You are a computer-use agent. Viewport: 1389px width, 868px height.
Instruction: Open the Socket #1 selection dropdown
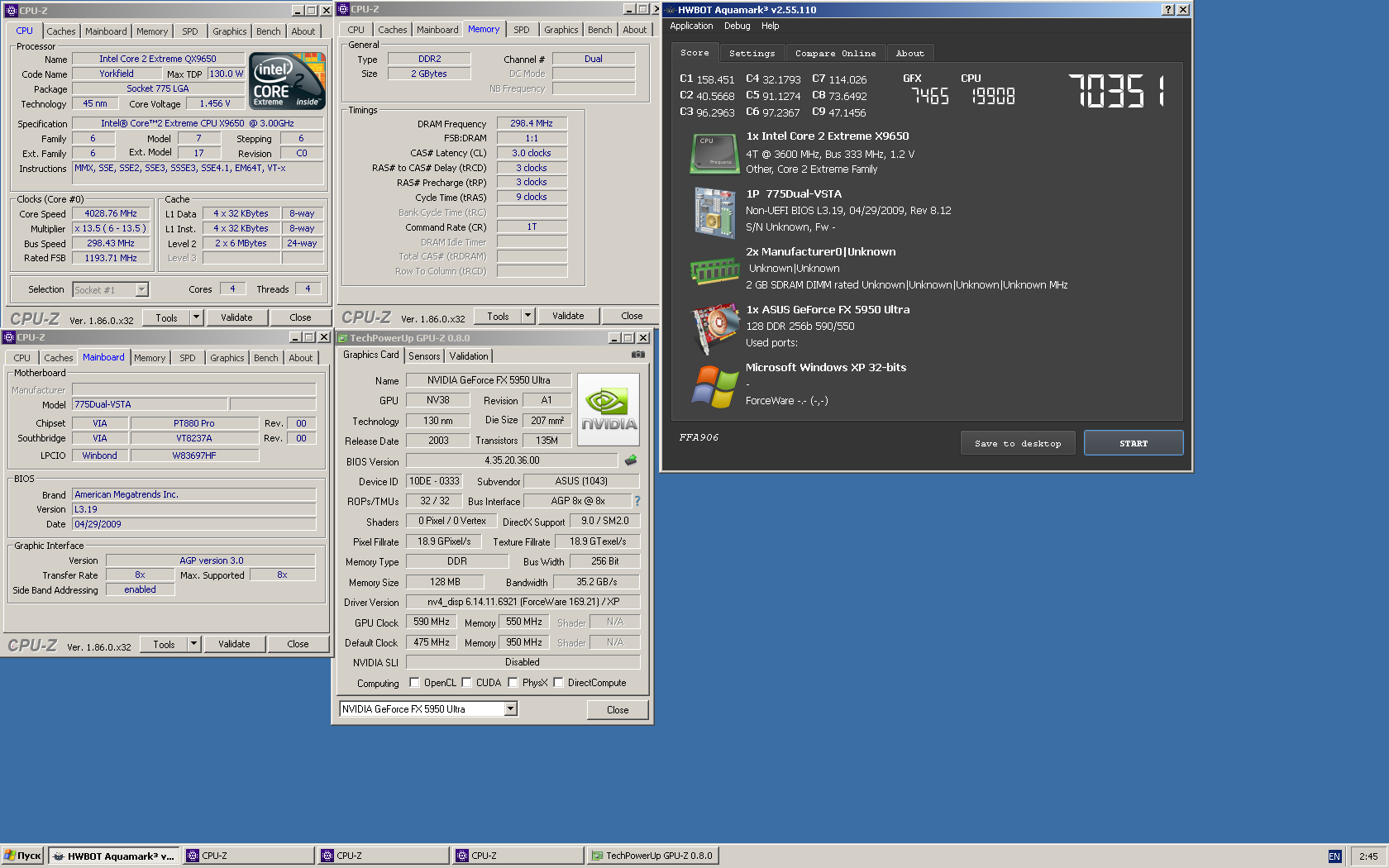(142, 289)
